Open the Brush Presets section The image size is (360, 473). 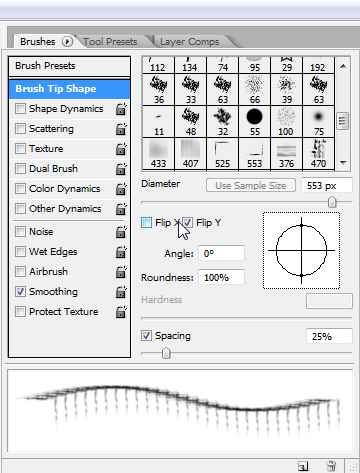[69, 66]
